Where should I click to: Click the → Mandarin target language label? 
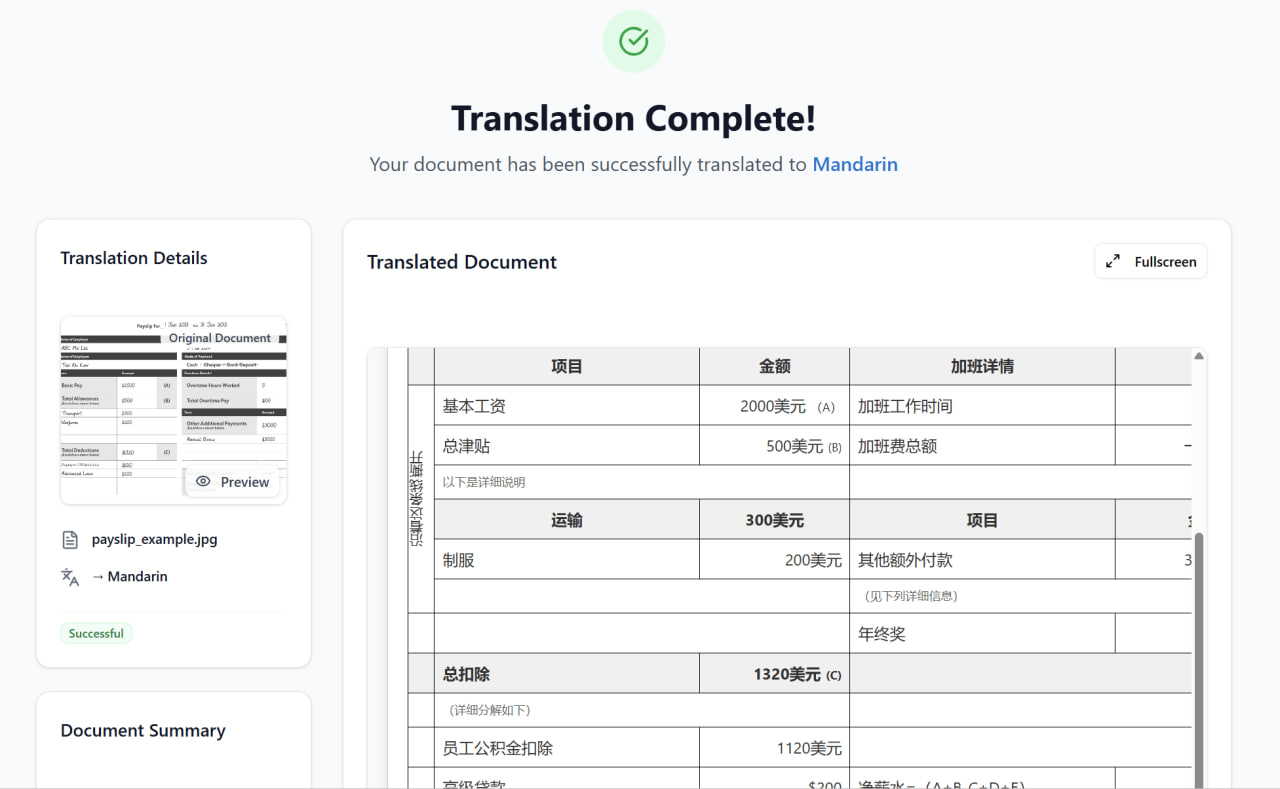pyautogui.click(x=129, y=577)
